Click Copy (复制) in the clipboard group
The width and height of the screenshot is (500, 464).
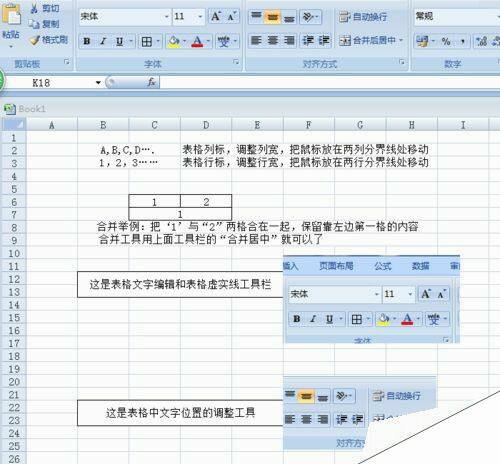pos(44,24)
